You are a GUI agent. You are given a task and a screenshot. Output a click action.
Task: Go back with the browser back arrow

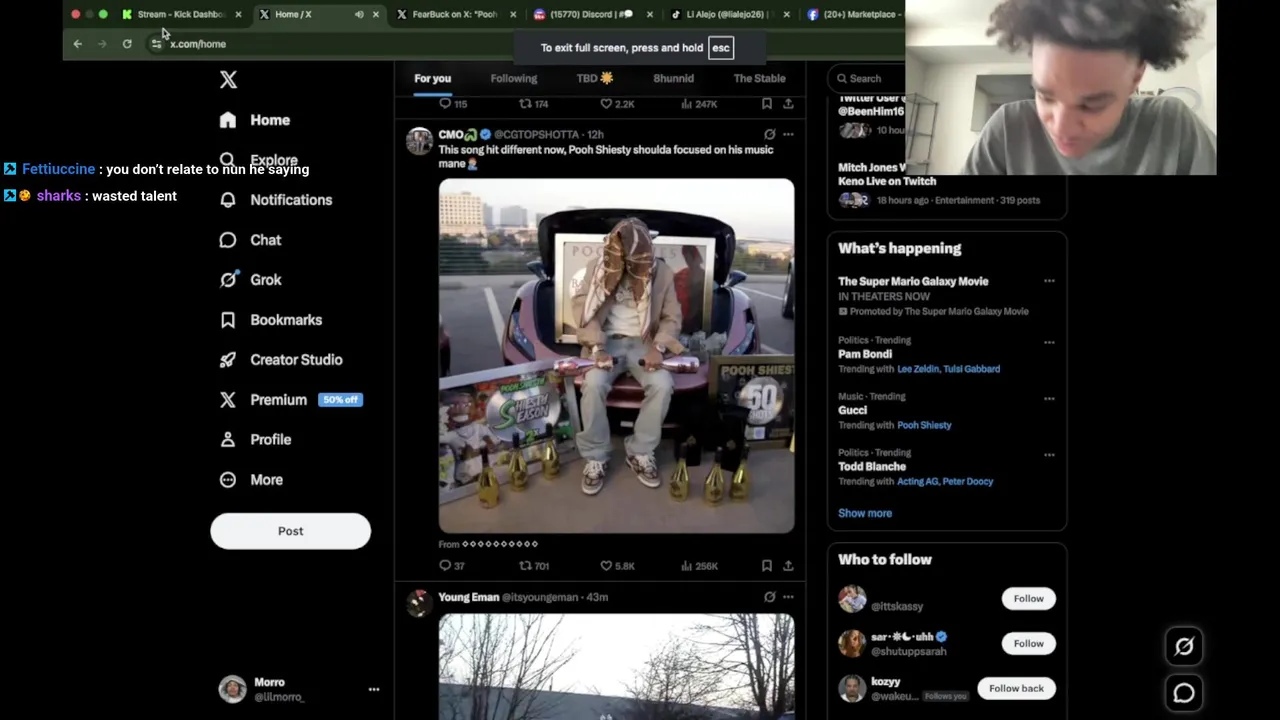[x=78, y=44]
